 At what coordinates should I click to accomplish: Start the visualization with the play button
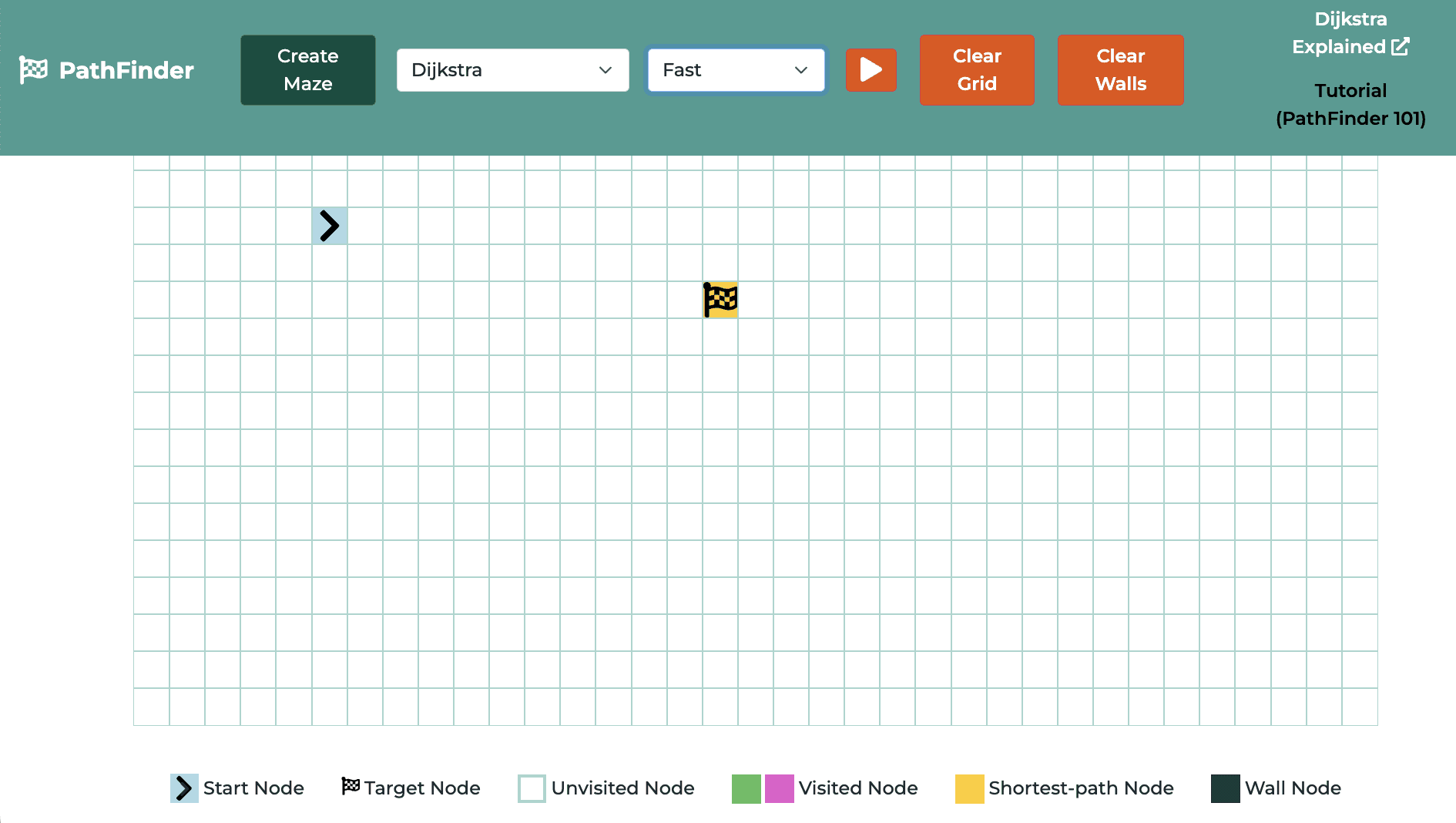pos(871,70)
